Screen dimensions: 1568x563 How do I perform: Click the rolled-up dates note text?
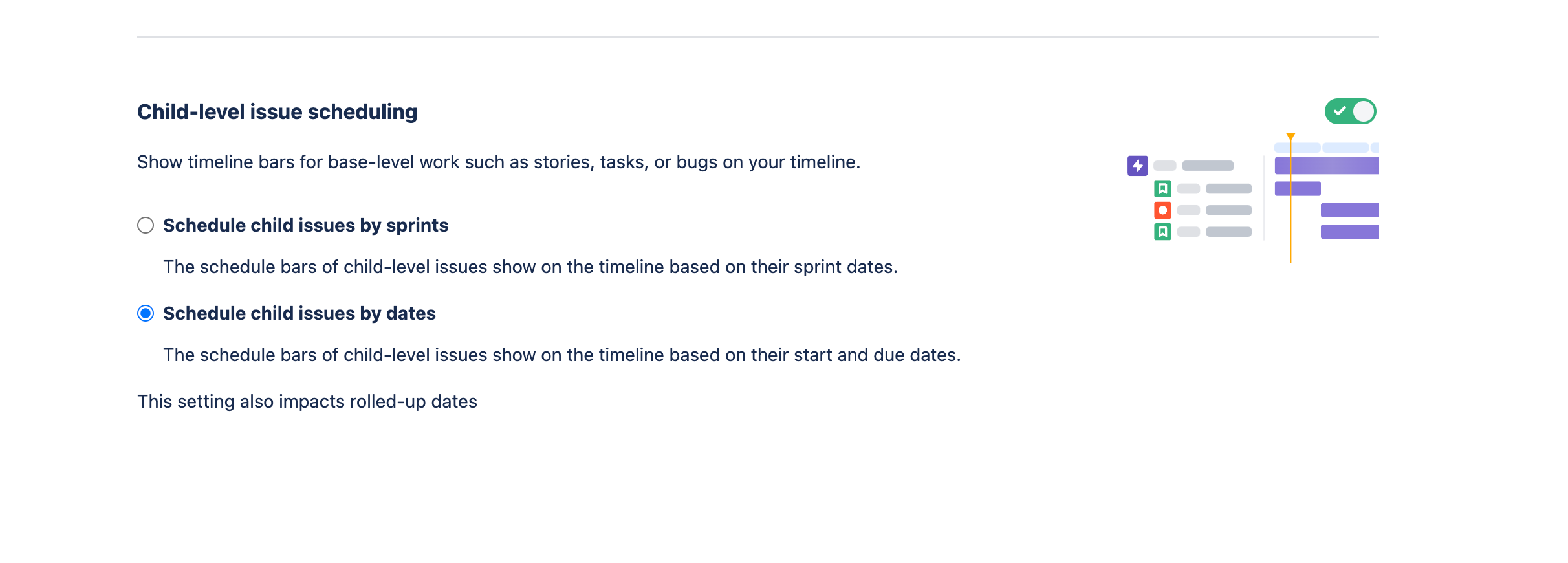(307, 401)
